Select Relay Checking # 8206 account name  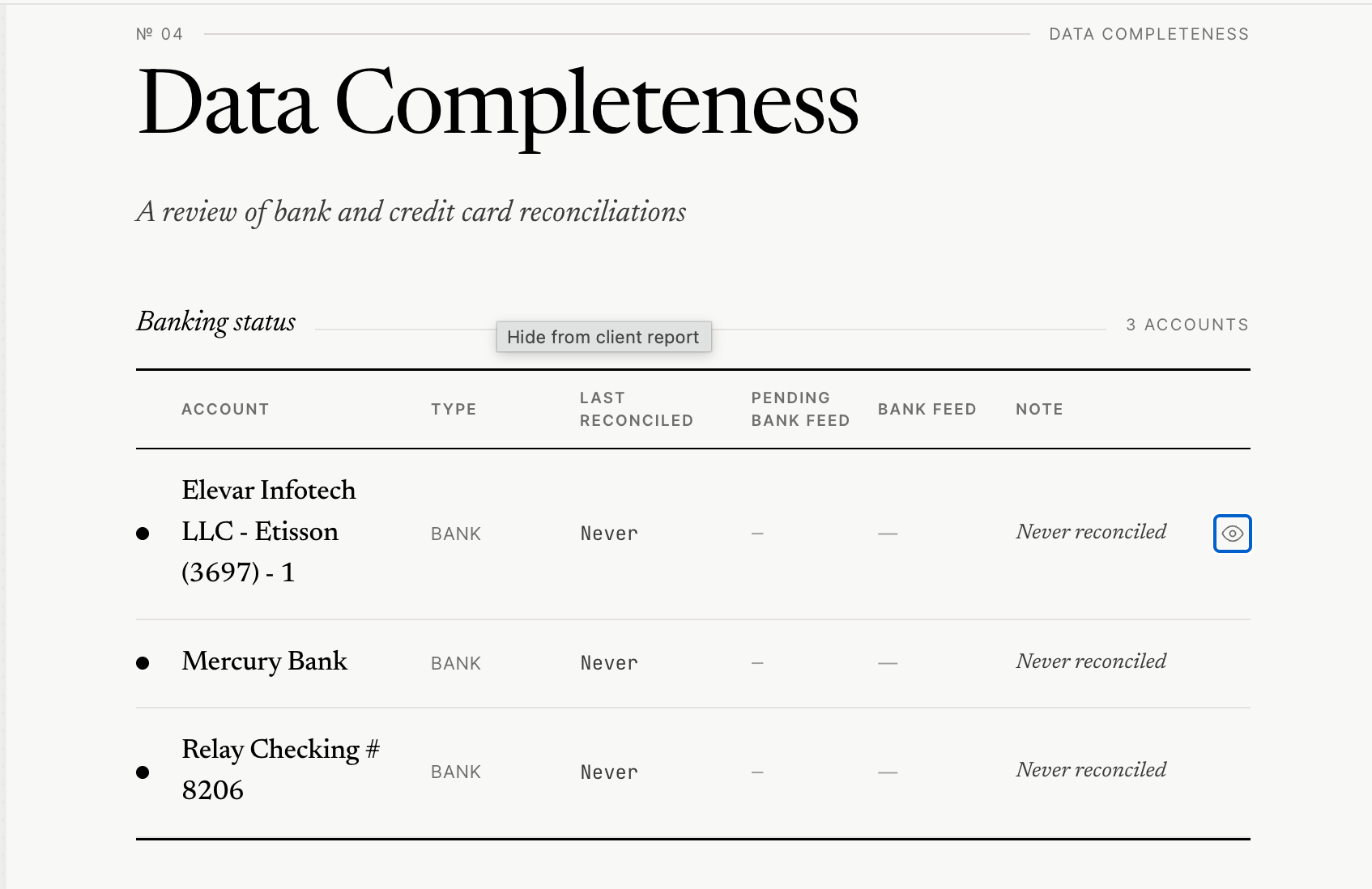(280, 769)
